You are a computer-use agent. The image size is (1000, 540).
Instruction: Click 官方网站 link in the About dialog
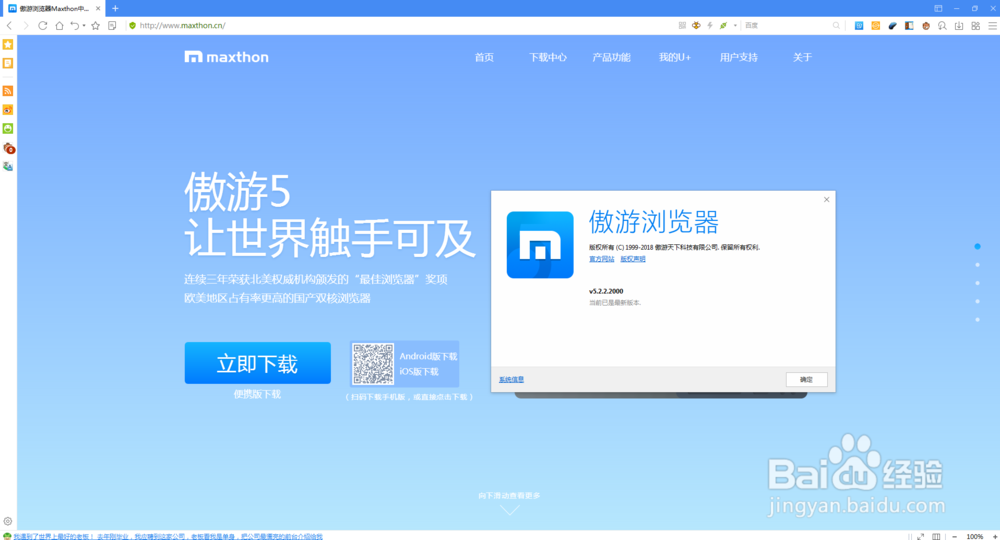pos(601,259)
